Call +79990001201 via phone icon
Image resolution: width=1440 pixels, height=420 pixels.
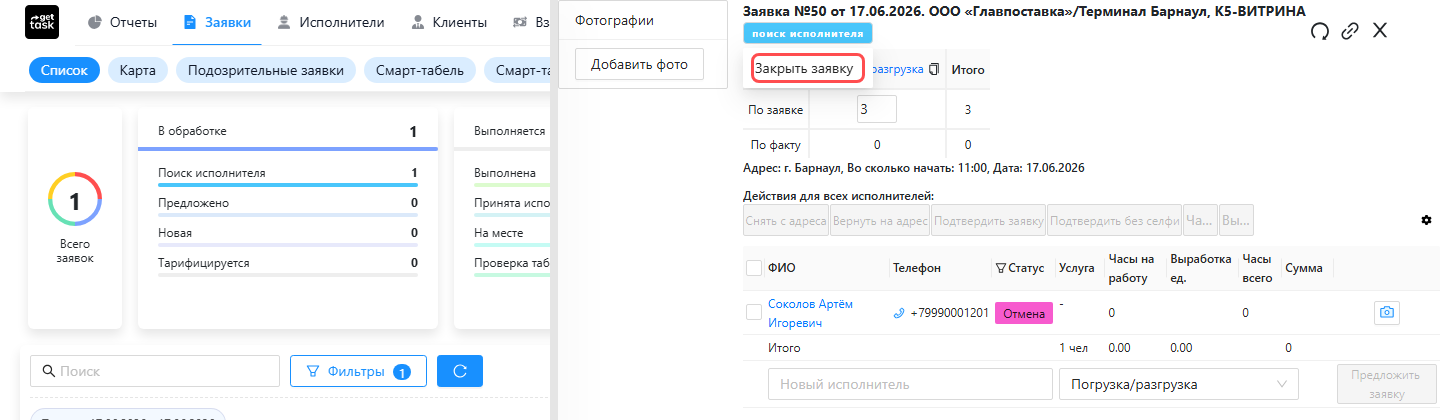click(898, 313)
